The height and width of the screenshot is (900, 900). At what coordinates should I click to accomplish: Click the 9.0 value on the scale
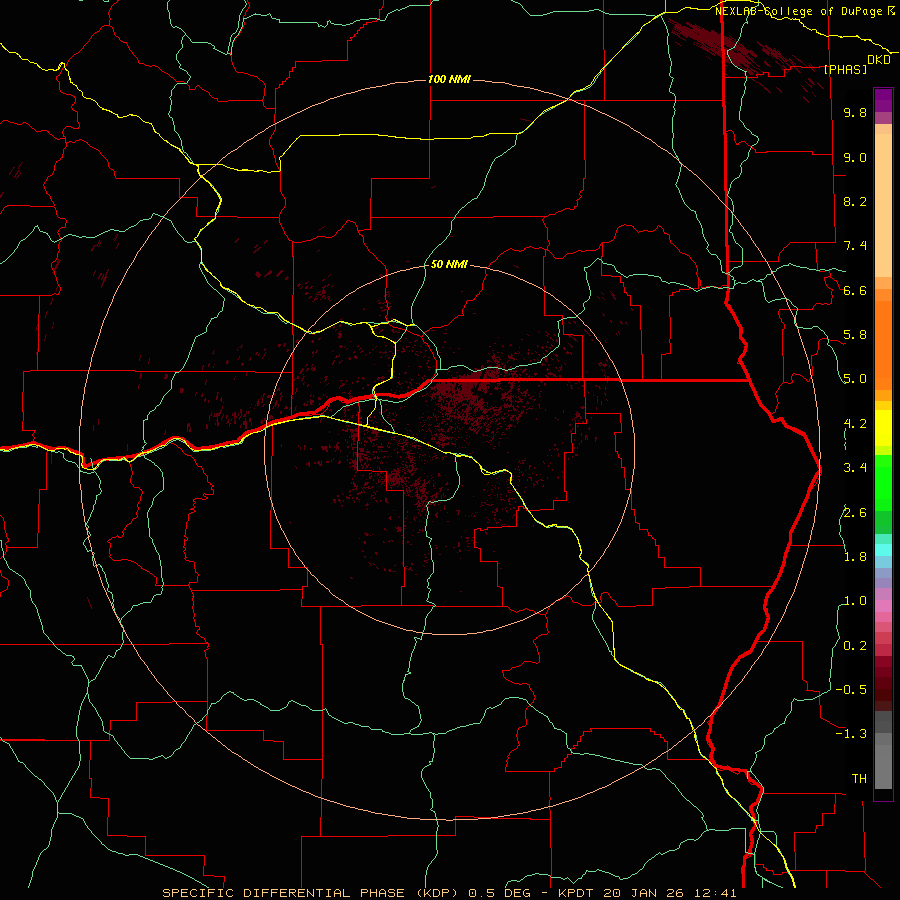pos(855,157)
